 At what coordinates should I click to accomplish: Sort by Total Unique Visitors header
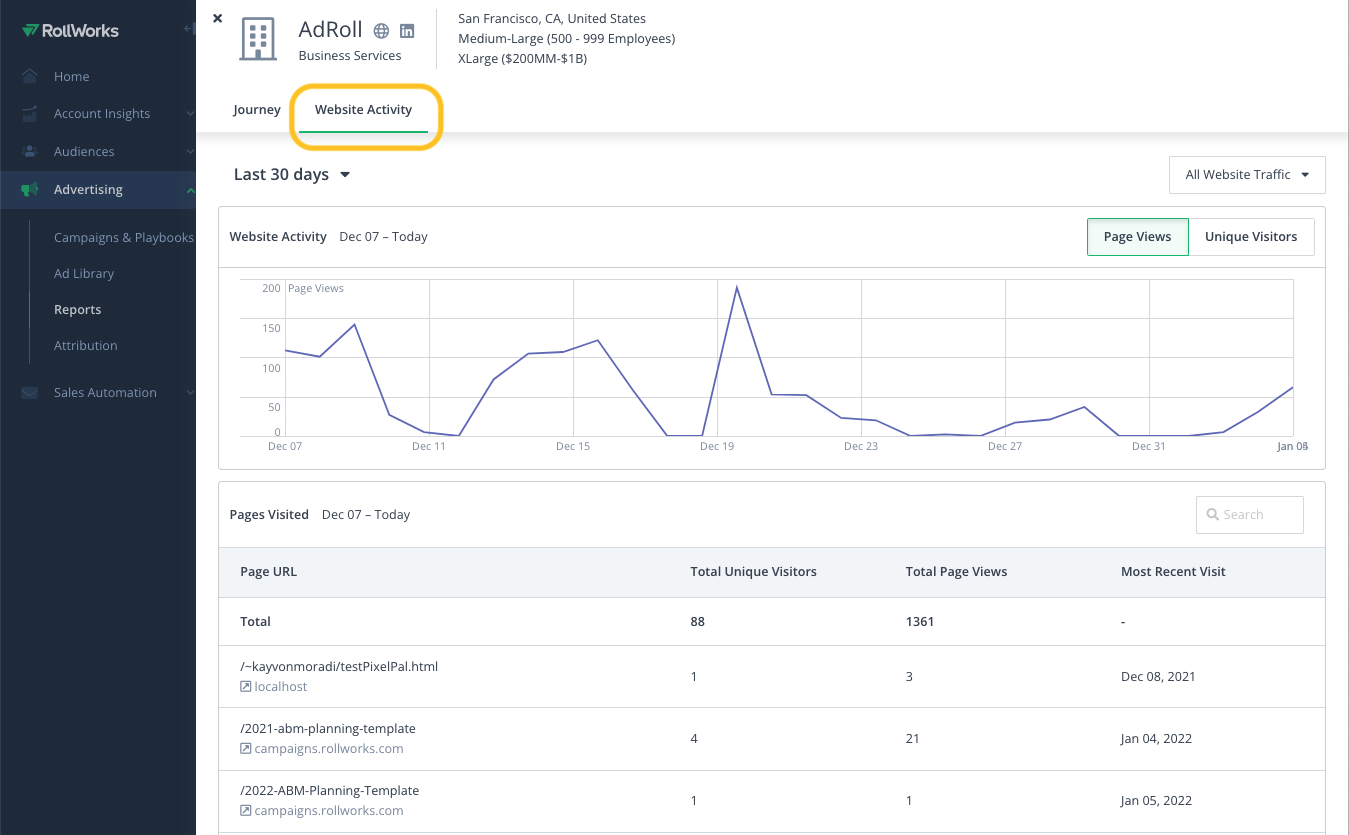point(754,572)
